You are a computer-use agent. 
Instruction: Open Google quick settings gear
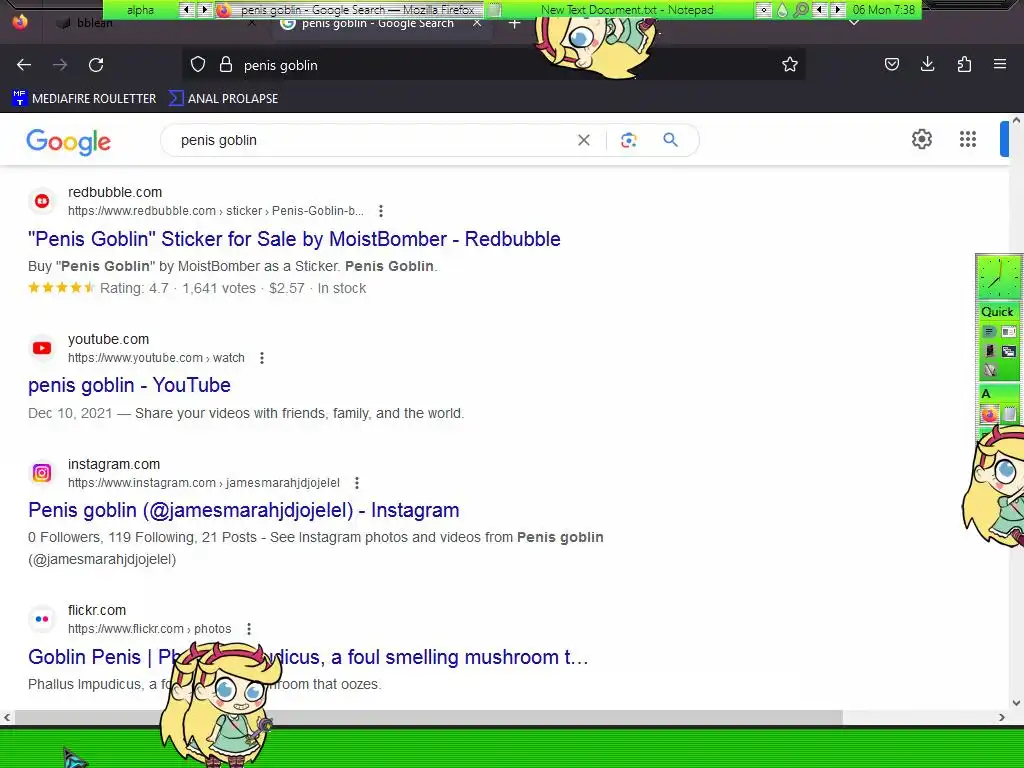click(x=921, y=139)
